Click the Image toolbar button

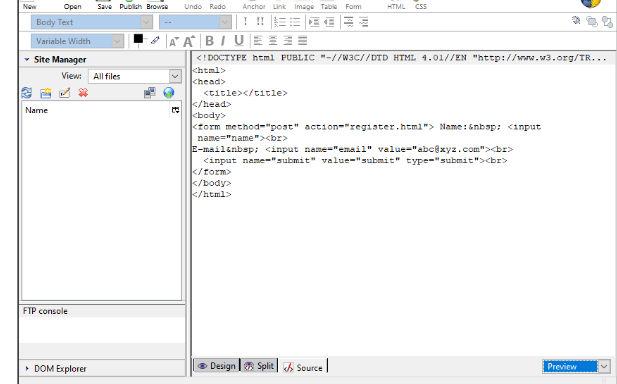(x=304, y=6)
